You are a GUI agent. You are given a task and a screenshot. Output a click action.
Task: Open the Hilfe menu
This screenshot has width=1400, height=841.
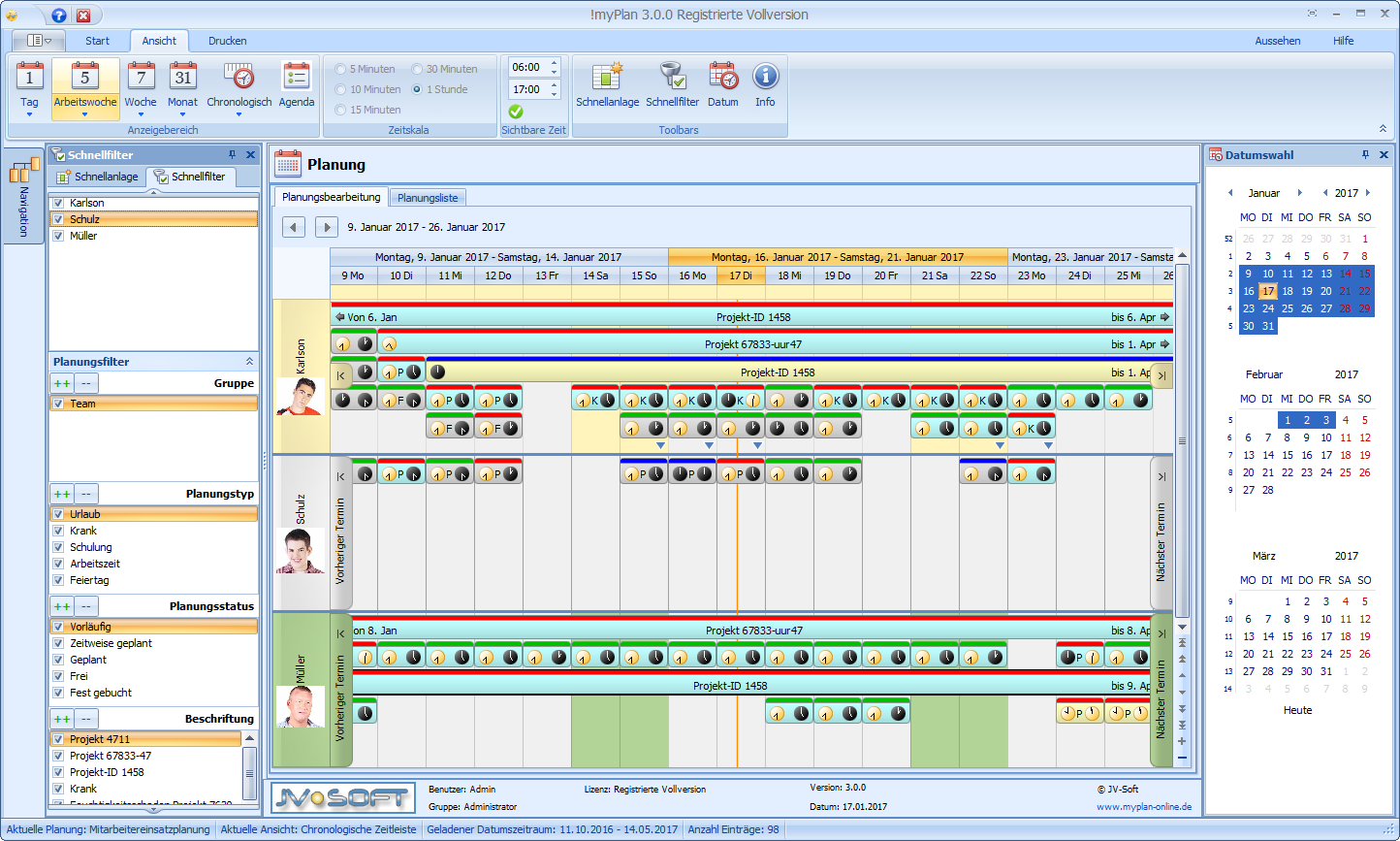[x=1343, y=41]
